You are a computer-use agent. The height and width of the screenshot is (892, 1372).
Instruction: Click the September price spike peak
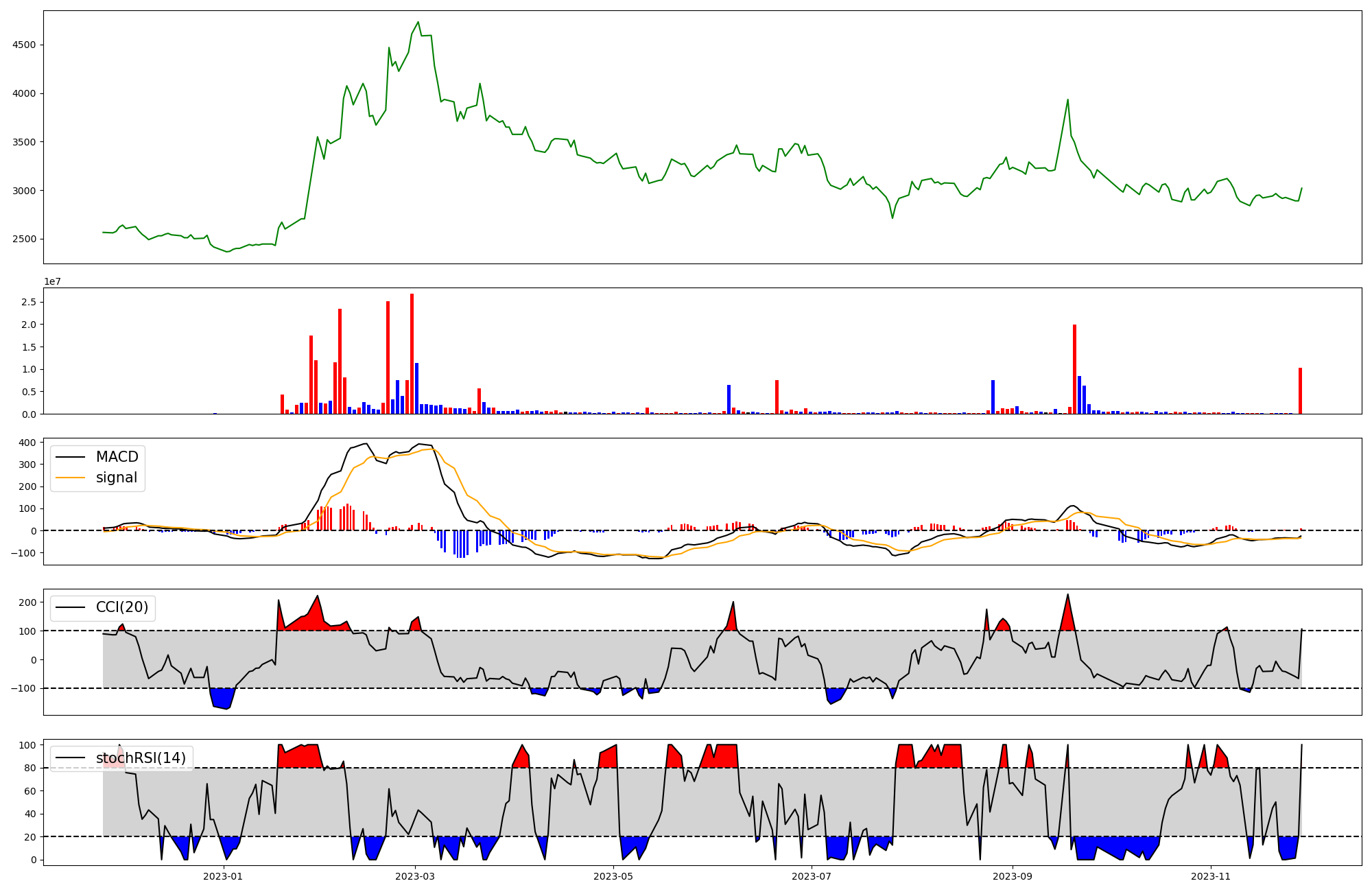(x=1068, y=99)
